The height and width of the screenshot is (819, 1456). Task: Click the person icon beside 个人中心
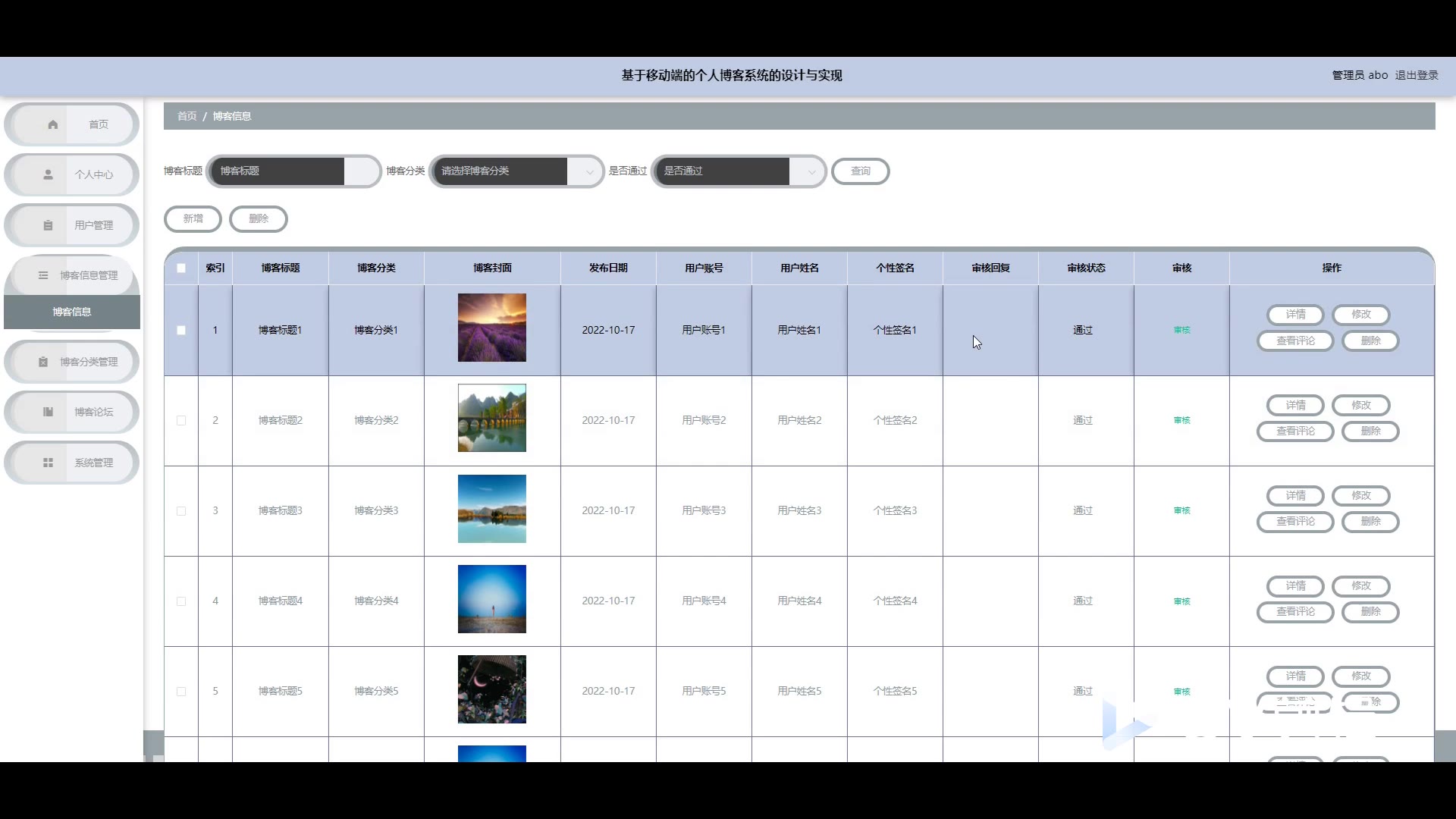[48, 174]
